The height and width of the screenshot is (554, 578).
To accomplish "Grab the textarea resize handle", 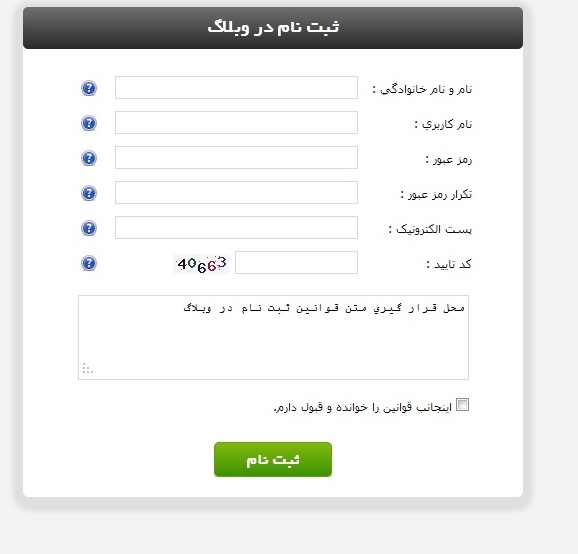I will tap(88, 368).
